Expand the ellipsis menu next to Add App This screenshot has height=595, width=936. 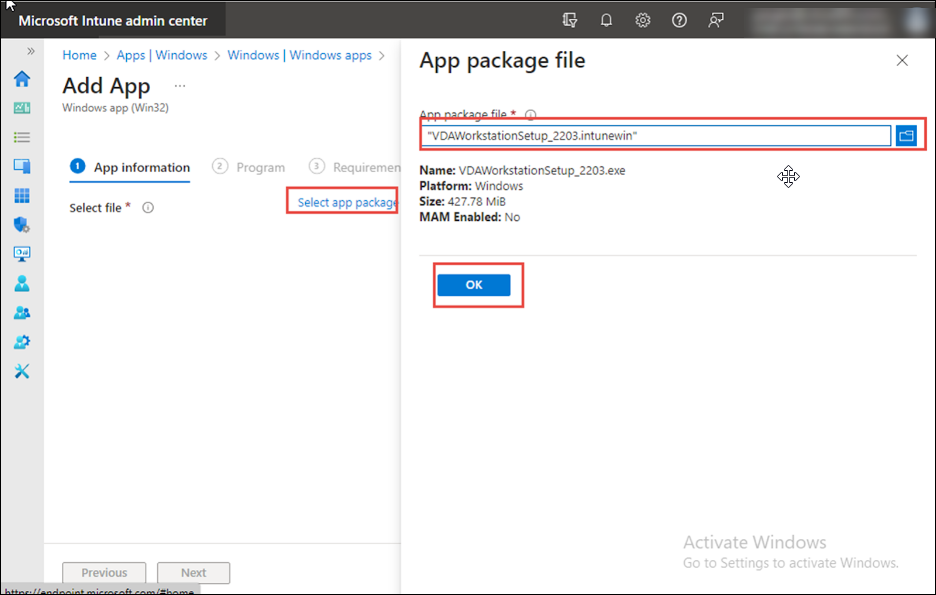(178, 85)
